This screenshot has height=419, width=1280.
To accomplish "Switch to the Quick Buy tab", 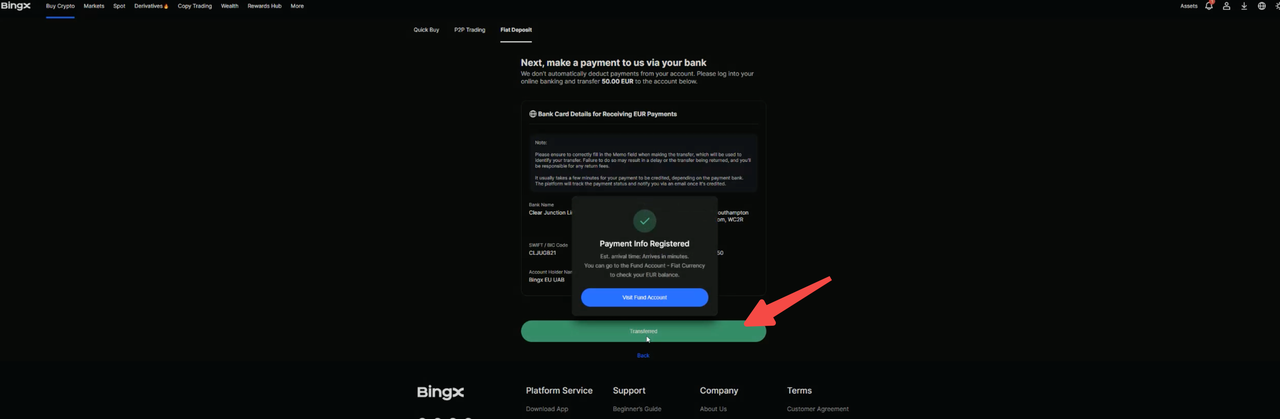I will (426, 30).
